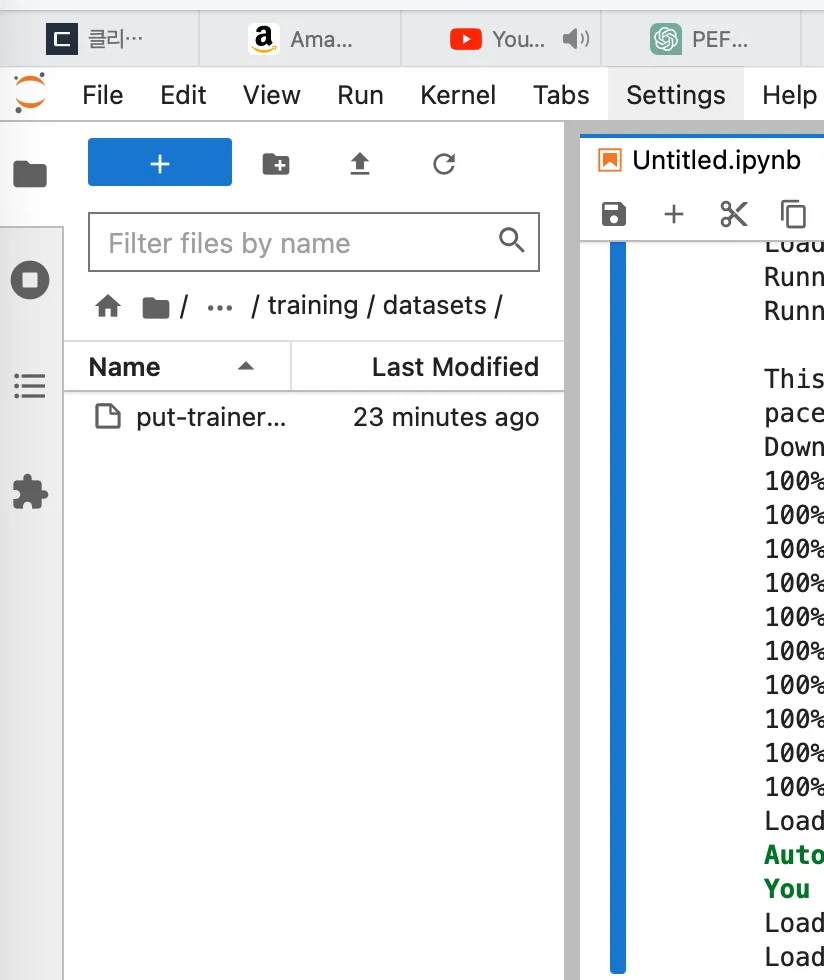Cut selected cell with scissors icon
The height and width of the screenshot is (980, 824).
(734, 214)
